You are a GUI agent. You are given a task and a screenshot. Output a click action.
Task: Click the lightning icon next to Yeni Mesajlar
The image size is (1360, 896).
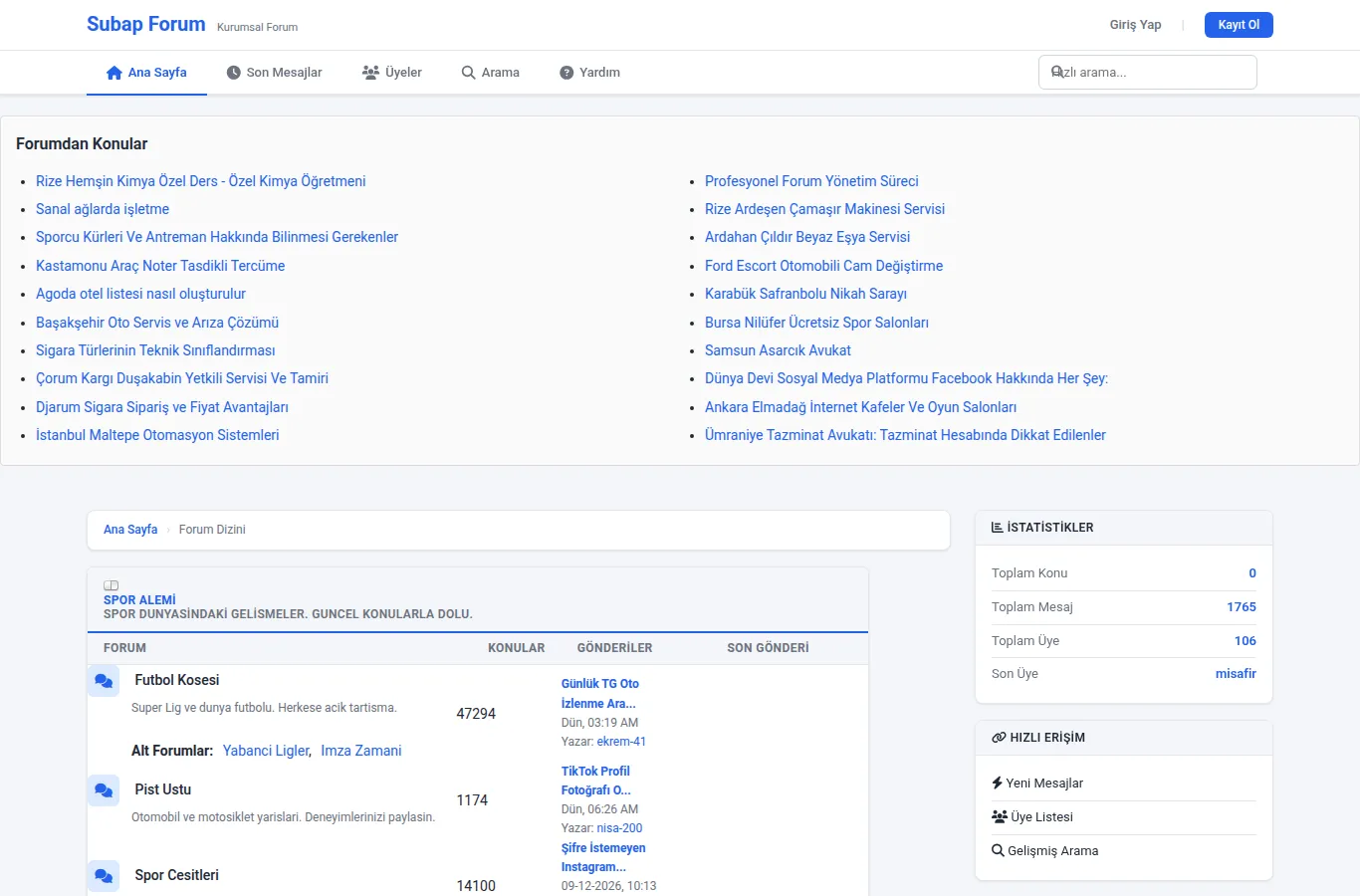coord(997,783)
